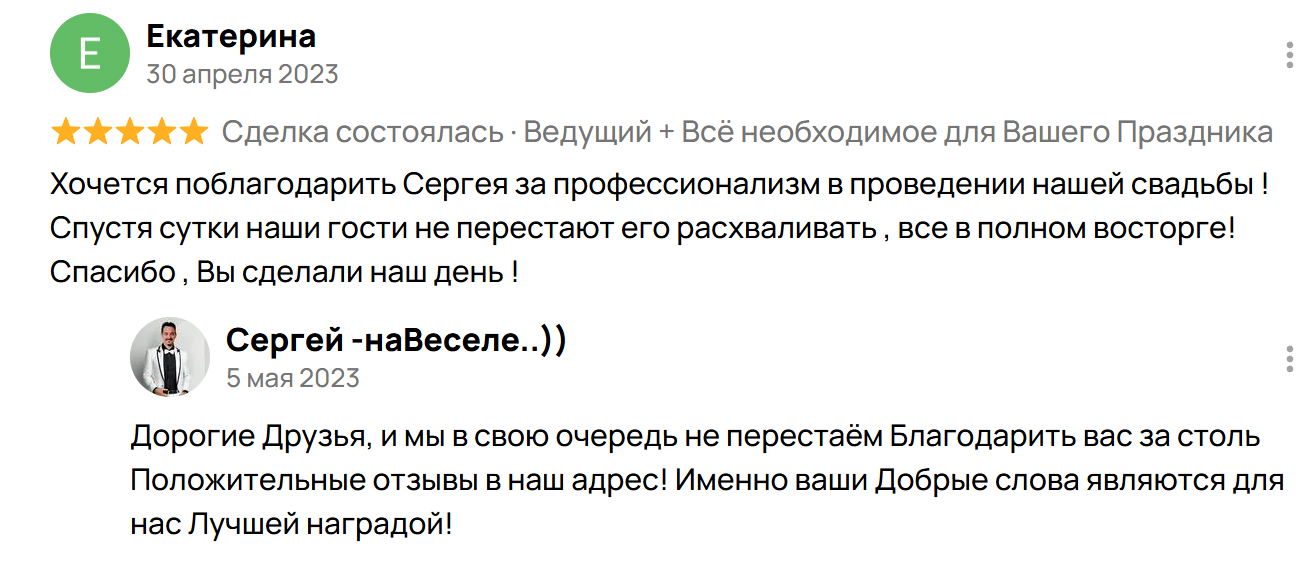The height and width of the screenshot is (566, 1300).
Task: Click reply's last line "нас Лучшей наградой!"
Action: (292, 523)
